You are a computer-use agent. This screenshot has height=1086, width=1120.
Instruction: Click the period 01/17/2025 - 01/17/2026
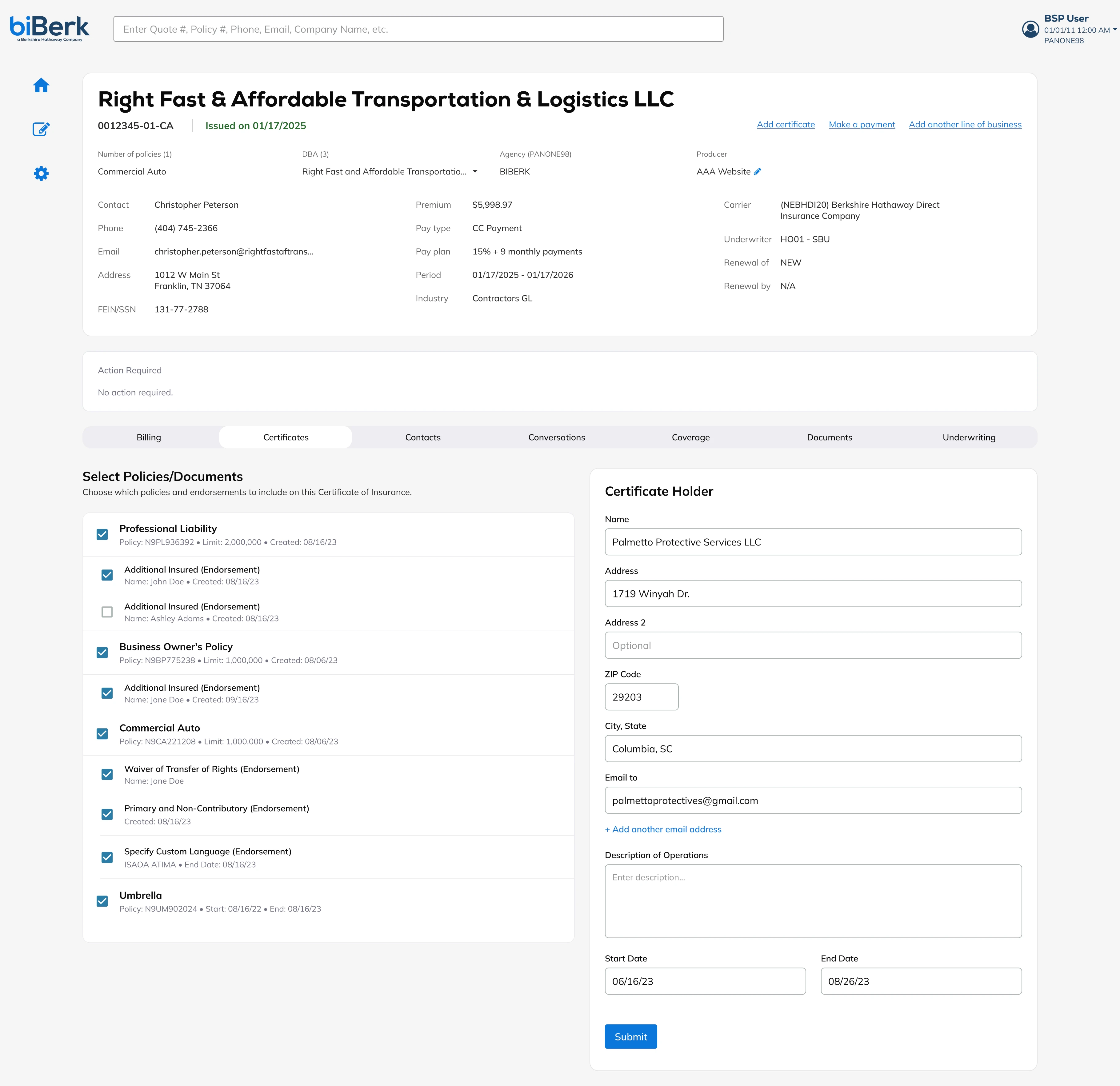(x=523, y=275)
